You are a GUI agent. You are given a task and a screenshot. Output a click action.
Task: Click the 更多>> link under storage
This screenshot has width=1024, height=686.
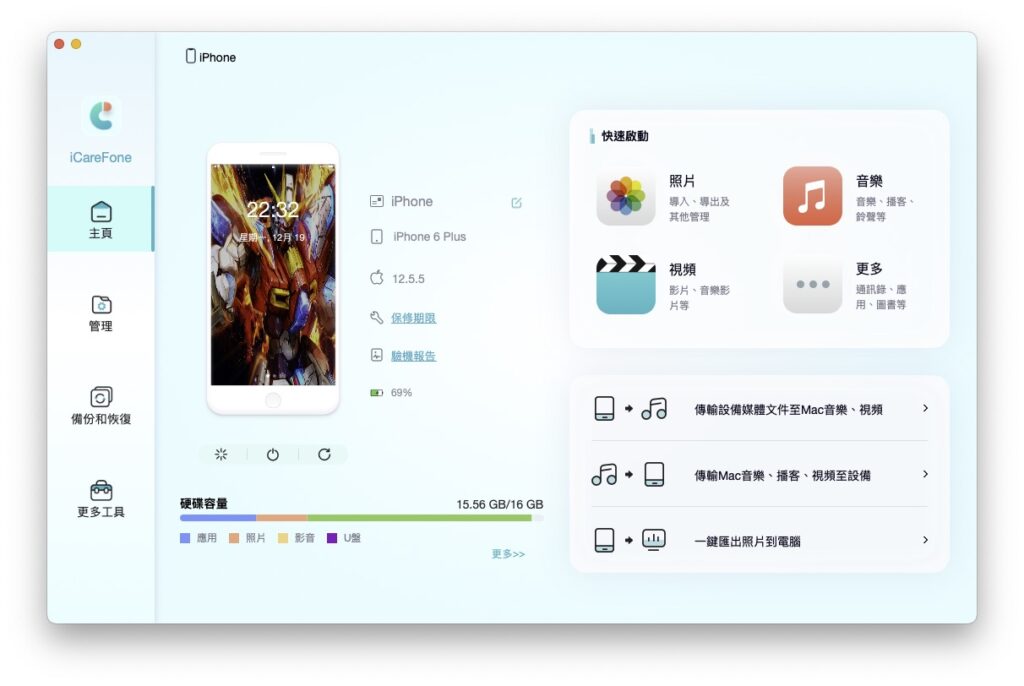coord(508,554)
